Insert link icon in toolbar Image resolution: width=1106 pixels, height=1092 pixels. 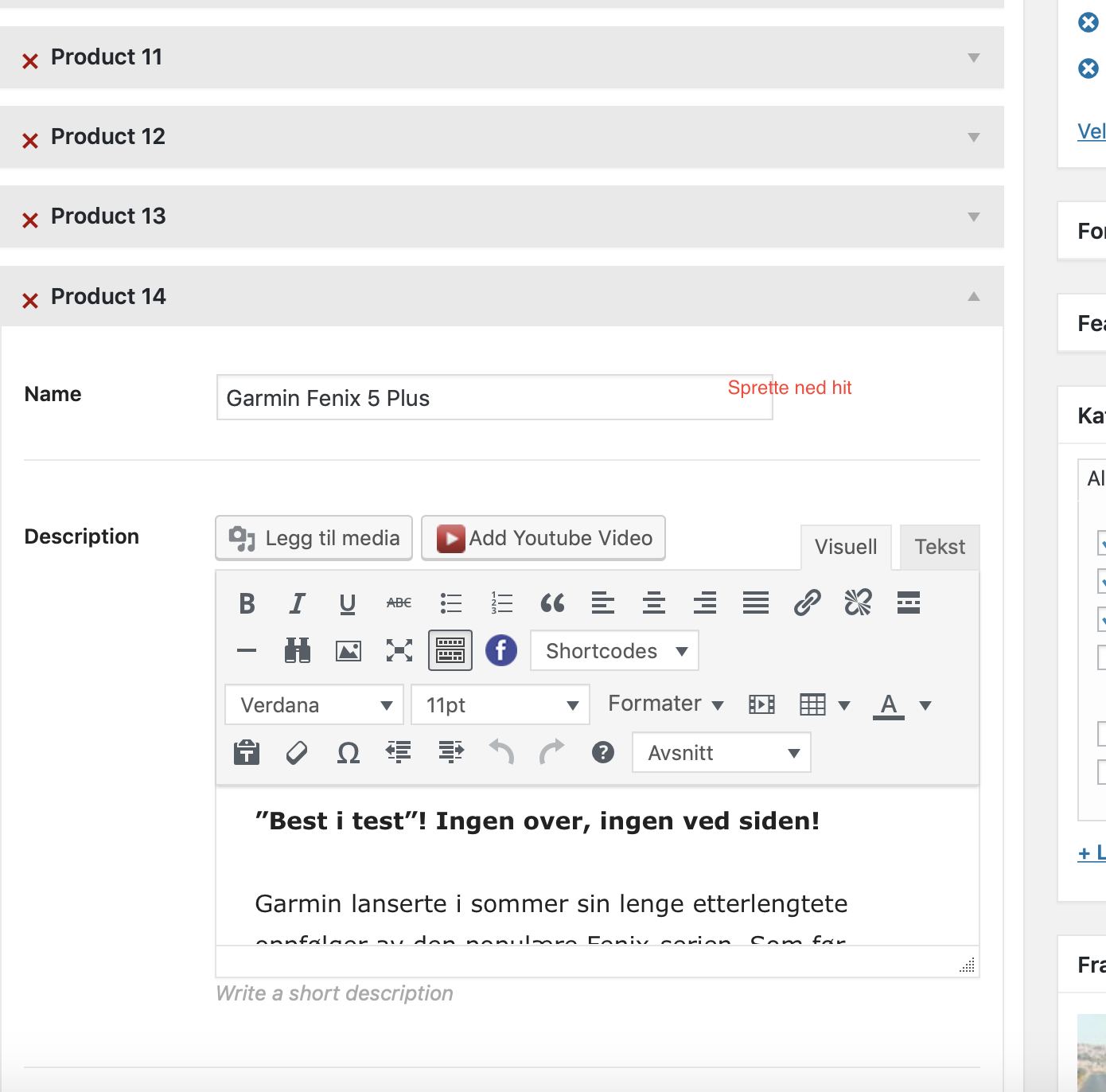807,603
